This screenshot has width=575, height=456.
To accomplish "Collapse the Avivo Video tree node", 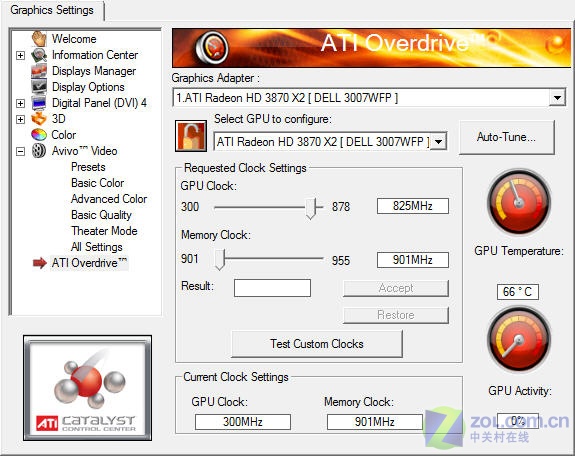I will click(x=21, y=151).
